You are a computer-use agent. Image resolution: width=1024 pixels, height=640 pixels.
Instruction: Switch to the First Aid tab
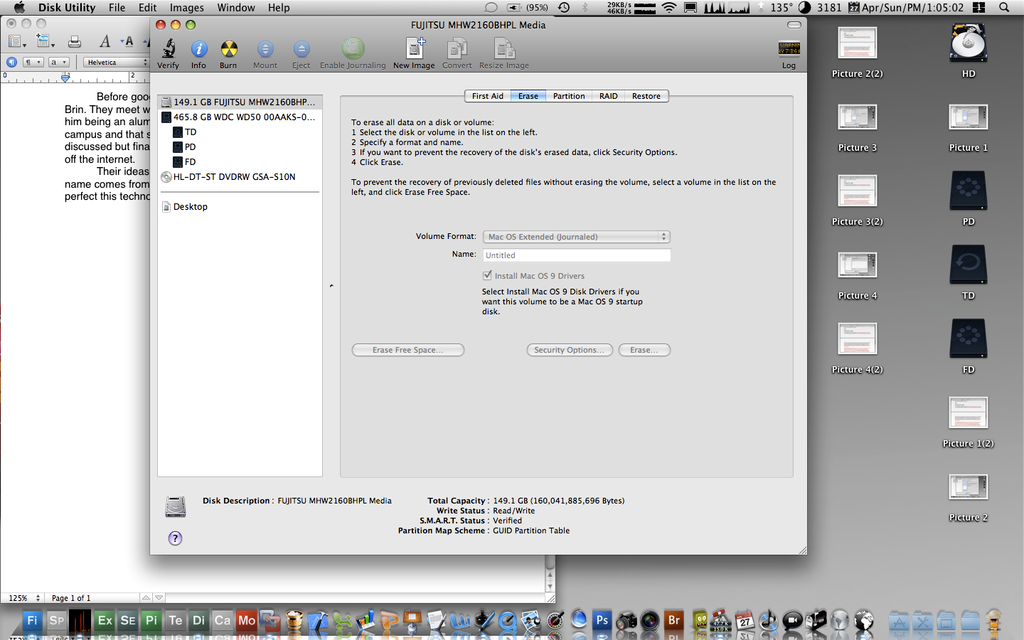[x=487, y=96]
